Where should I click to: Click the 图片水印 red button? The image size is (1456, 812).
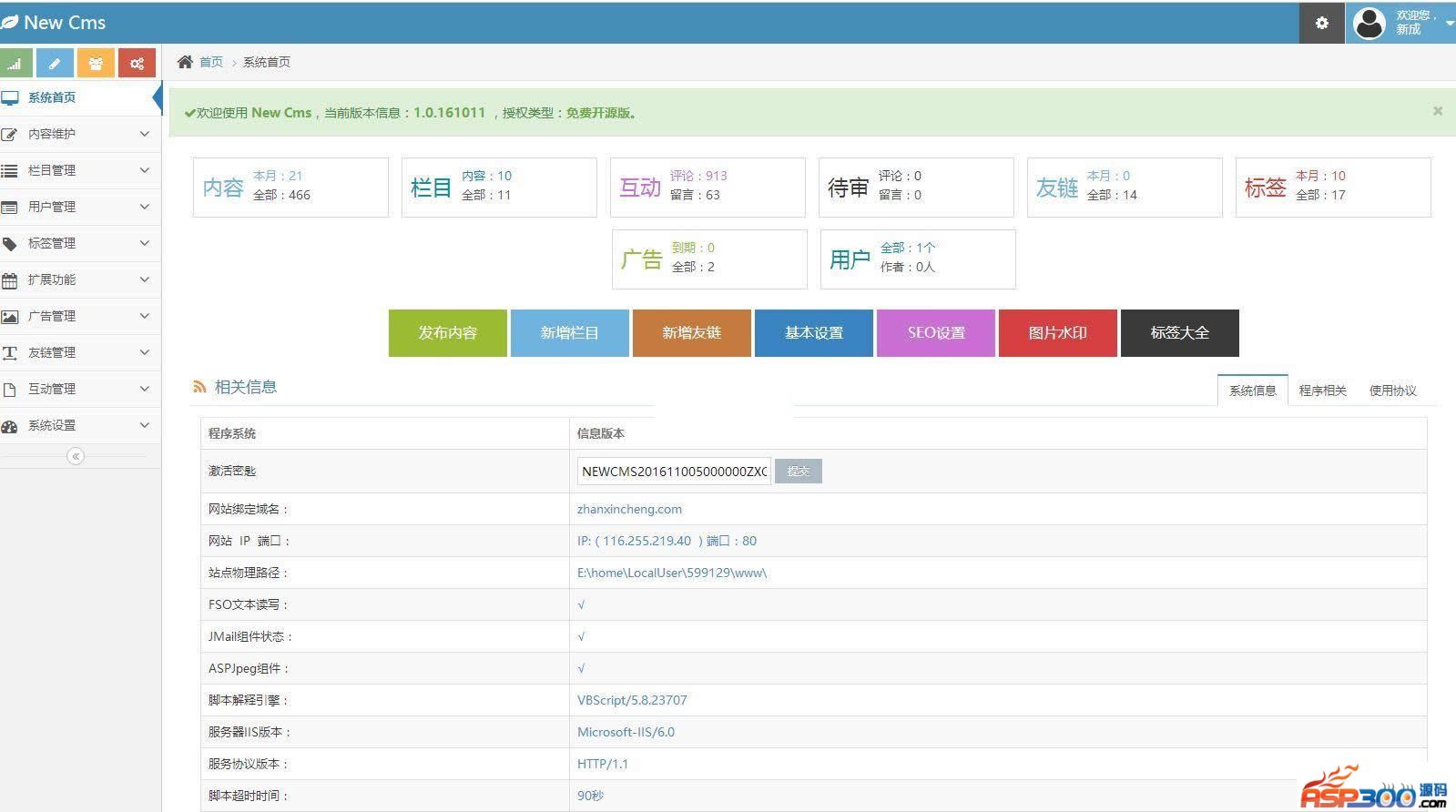[1058, 333]
